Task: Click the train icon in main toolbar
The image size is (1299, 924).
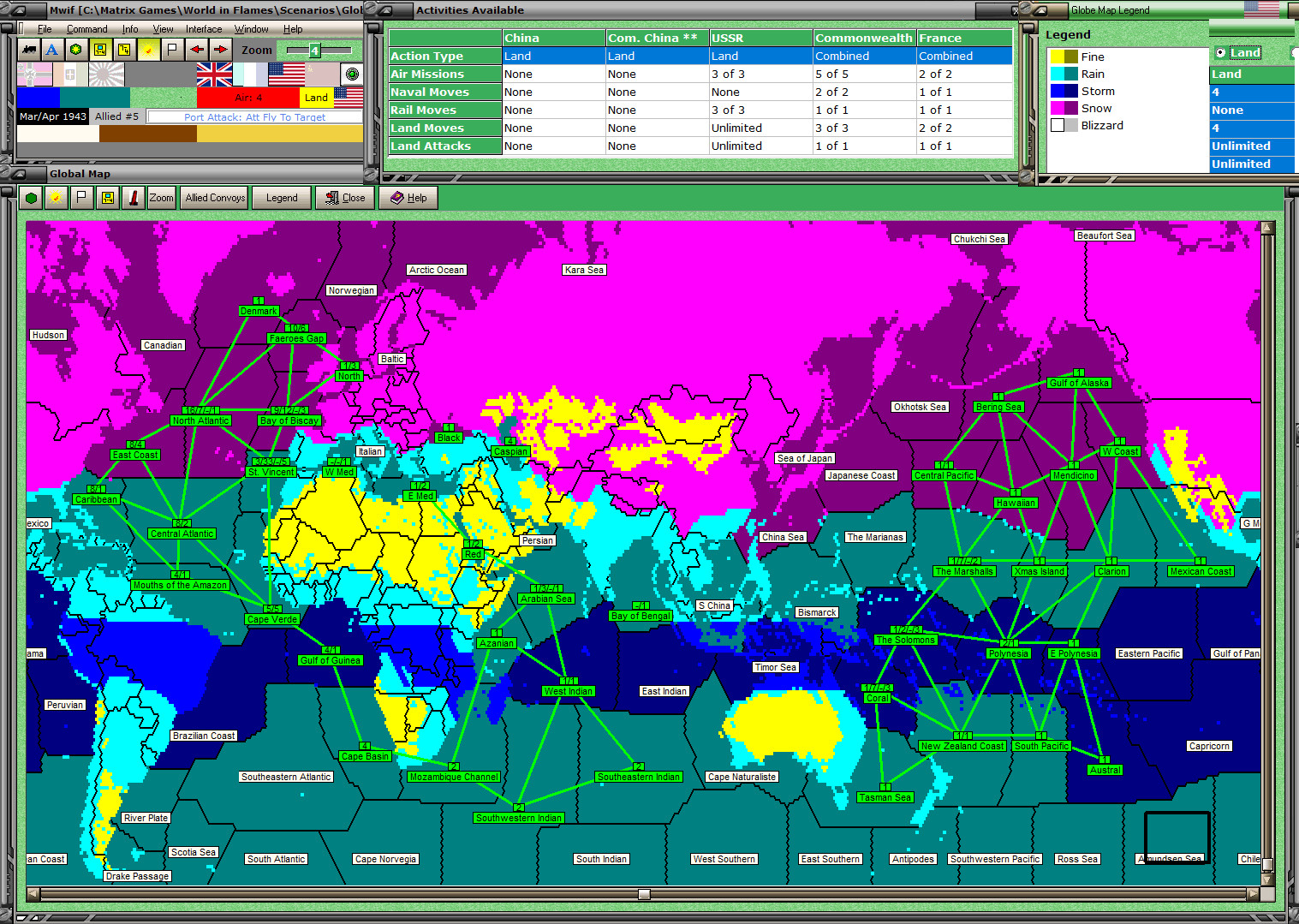Action: tap(29, 50)
